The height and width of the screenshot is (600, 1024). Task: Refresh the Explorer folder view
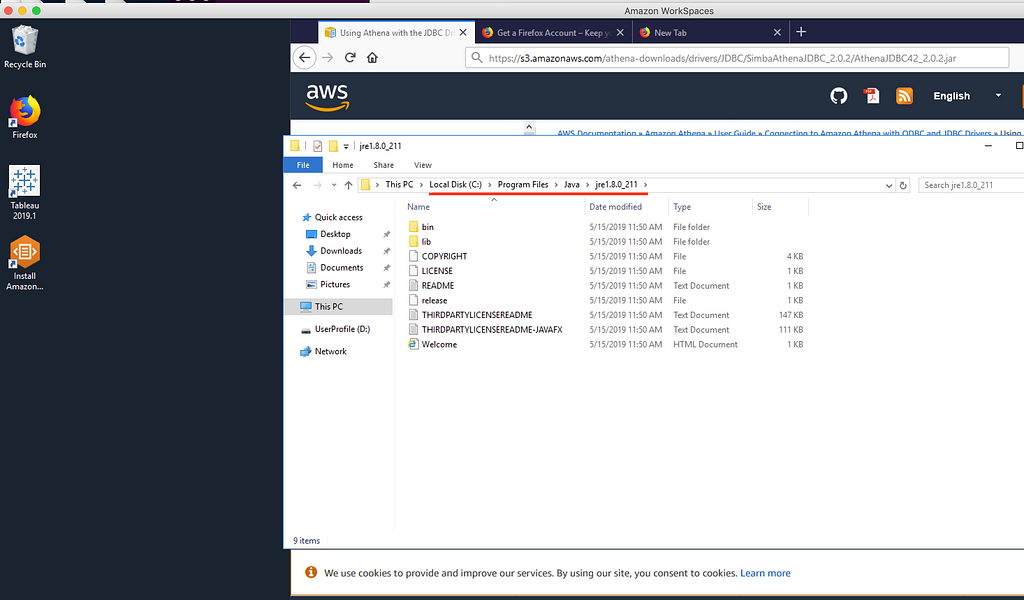903,185
